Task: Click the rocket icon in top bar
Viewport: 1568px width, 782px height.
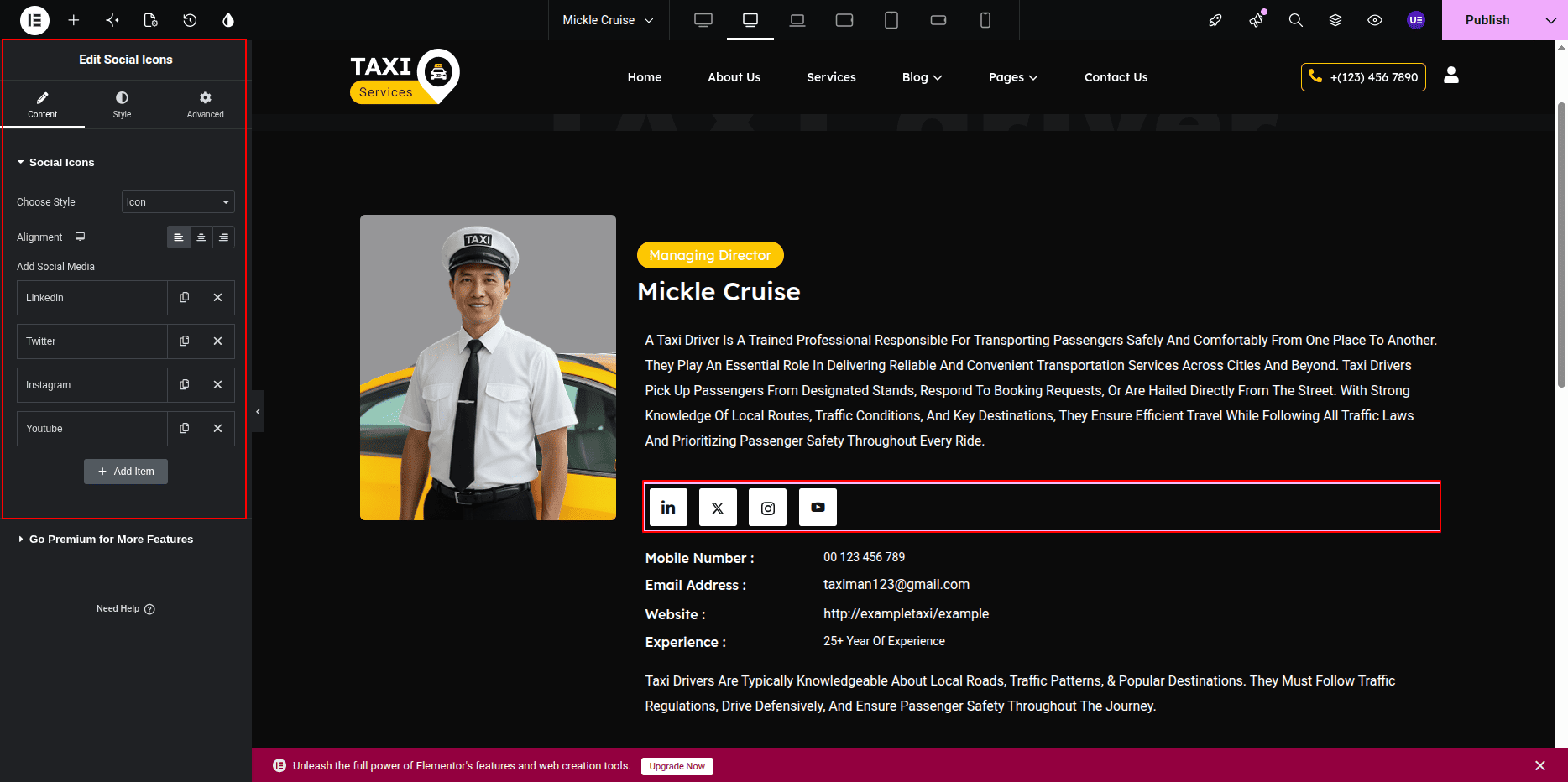Action: [x=1215, y=20]
